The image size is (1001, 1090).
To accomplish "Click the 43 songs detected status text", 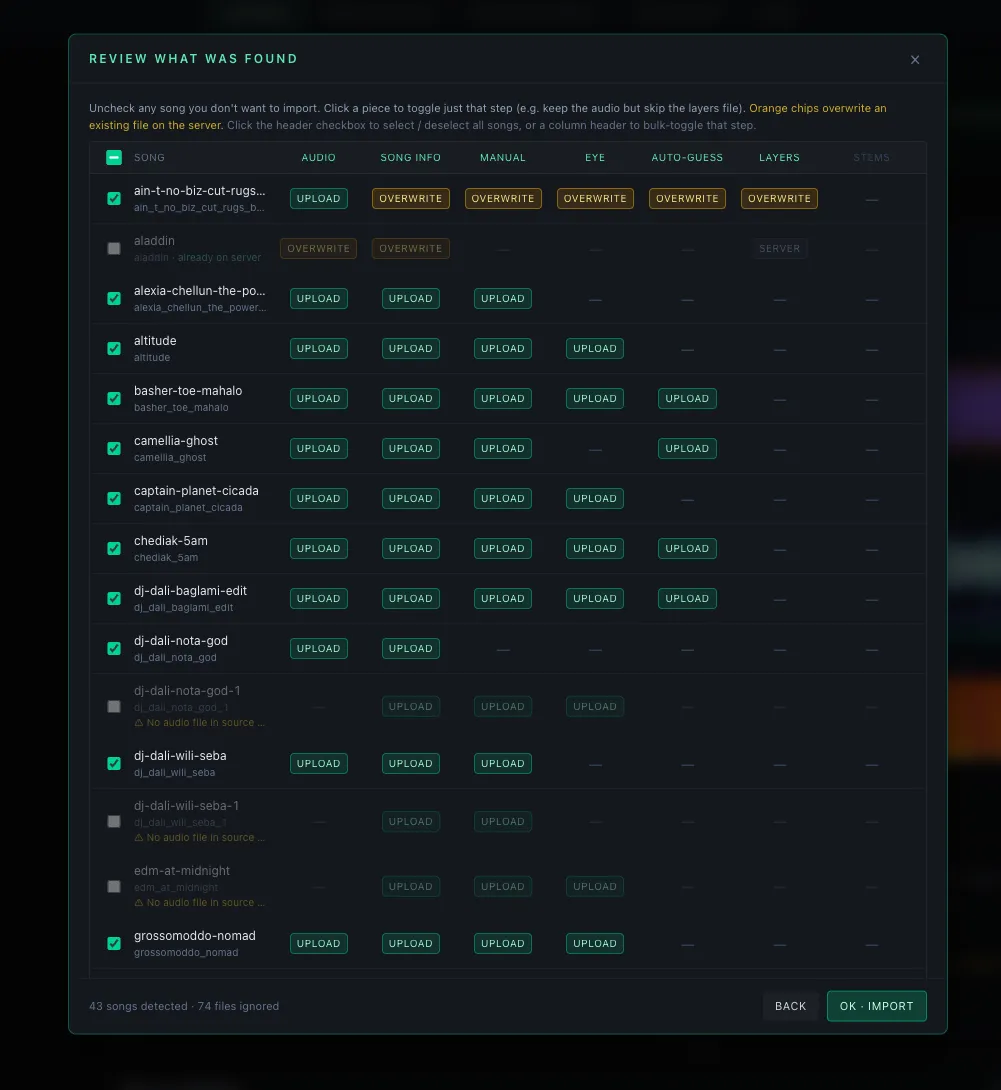I will 138,1007.
